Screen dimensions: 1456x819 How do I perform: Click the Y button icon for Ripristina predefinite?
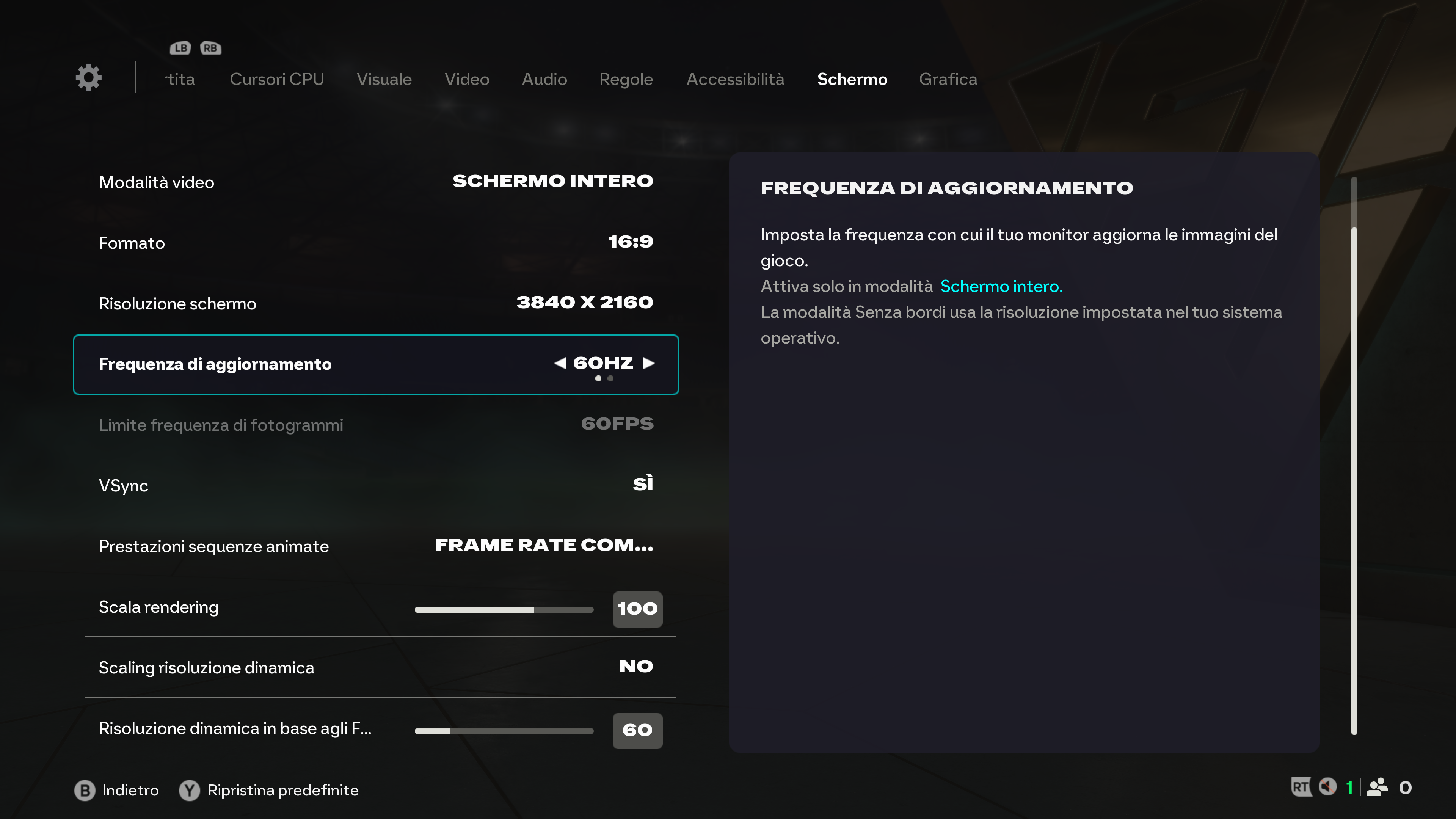click(189, 790)
